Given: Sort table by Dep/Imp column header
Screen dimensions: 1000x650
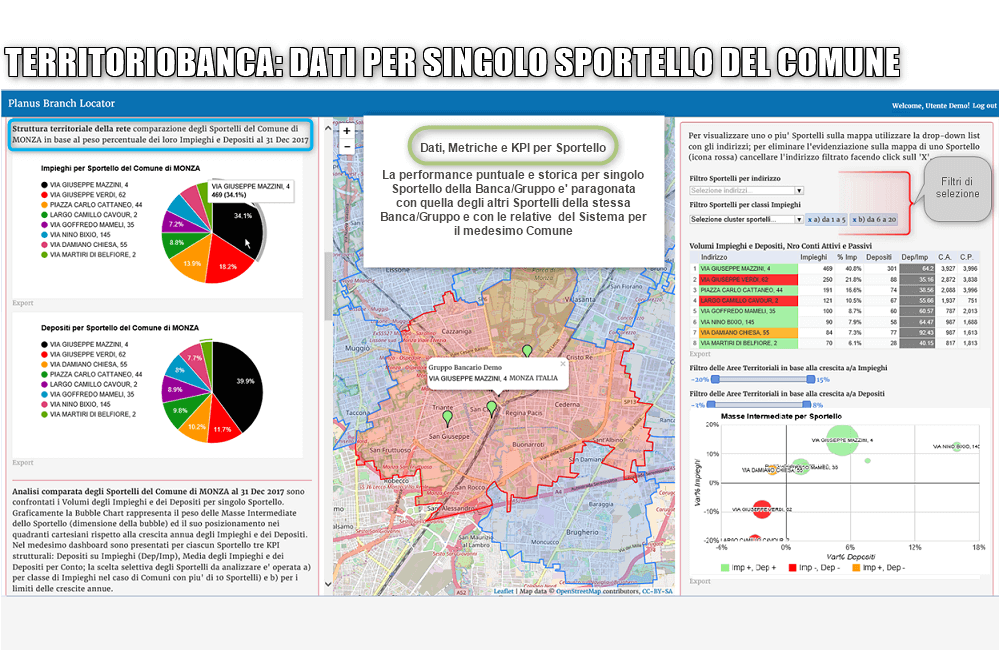Looking at the screenshot, I should (x=915, y=257).
